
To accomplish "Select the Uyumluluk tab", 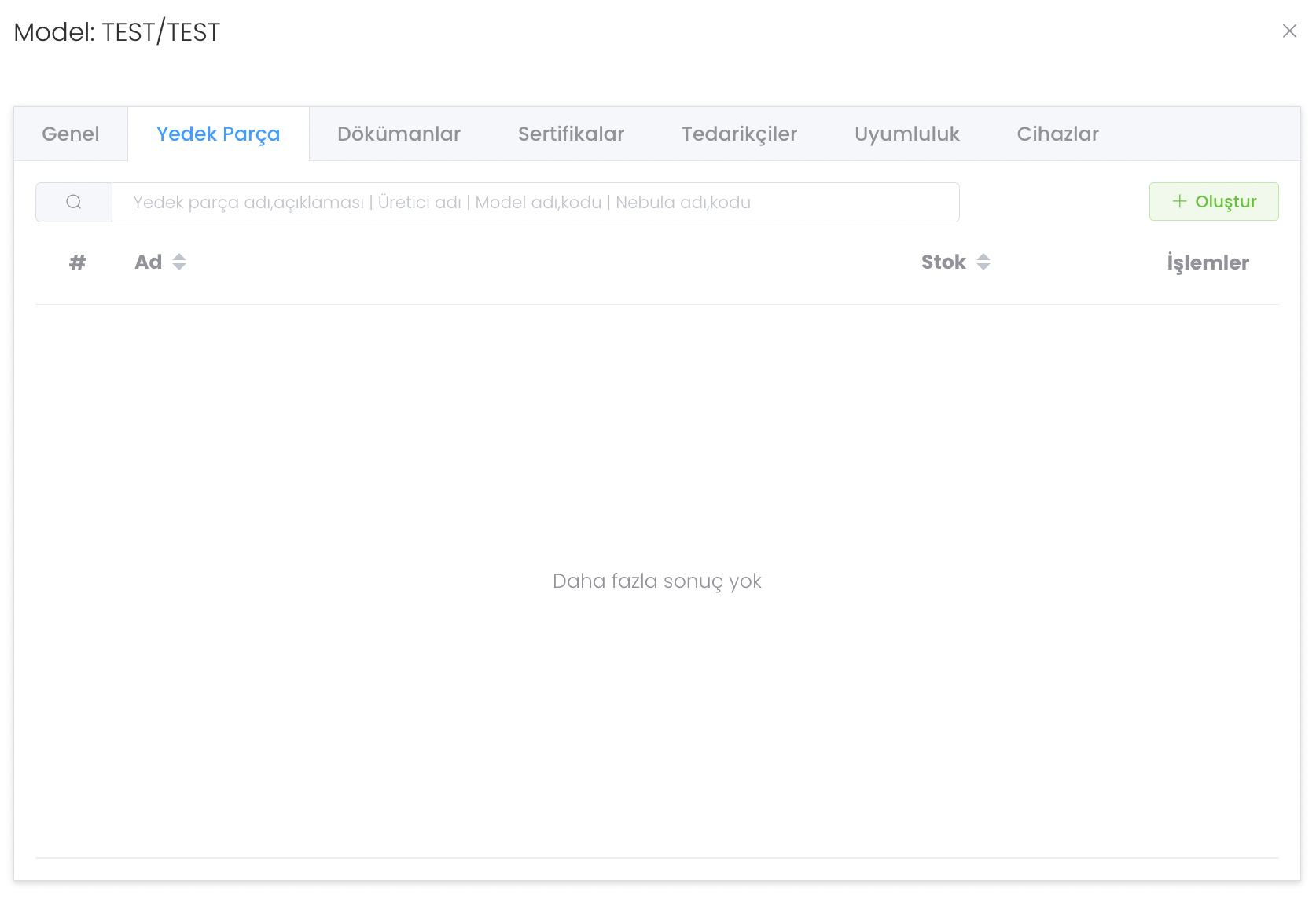I will (x=907, y=134).
